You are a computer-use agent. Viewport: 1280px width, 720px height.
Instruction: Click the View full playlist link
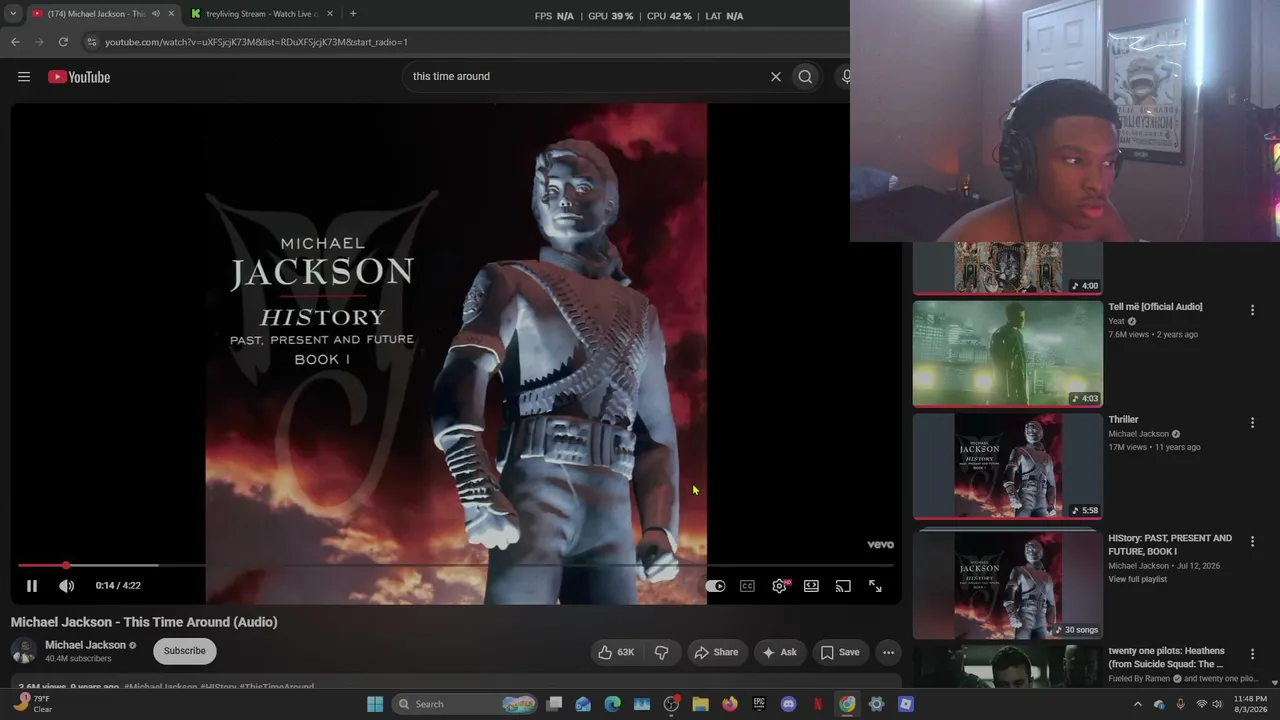1137,580
